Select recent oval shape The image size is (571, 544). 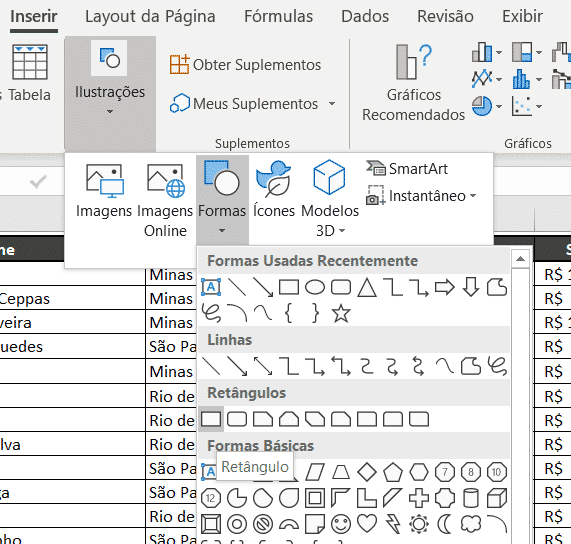click(x=315, y=287)
